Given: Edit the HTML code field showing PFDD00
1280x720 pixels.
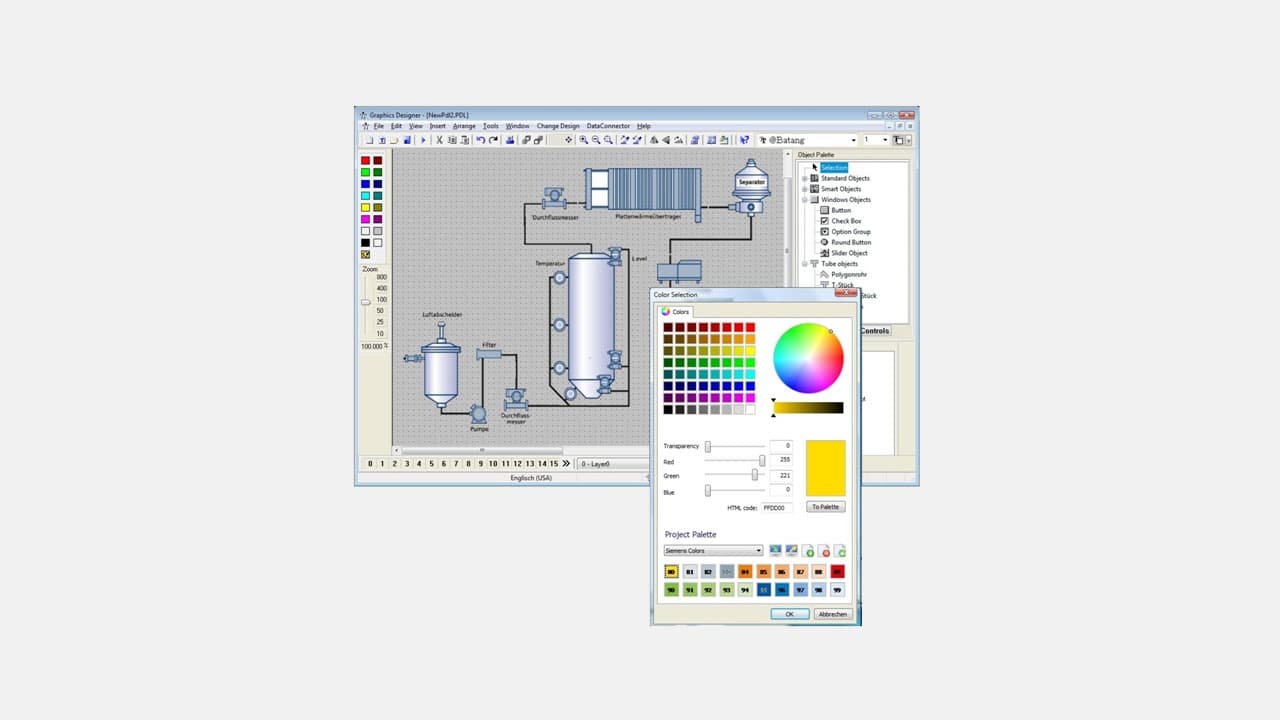Looking at the screenshot, I should point(774,507).
